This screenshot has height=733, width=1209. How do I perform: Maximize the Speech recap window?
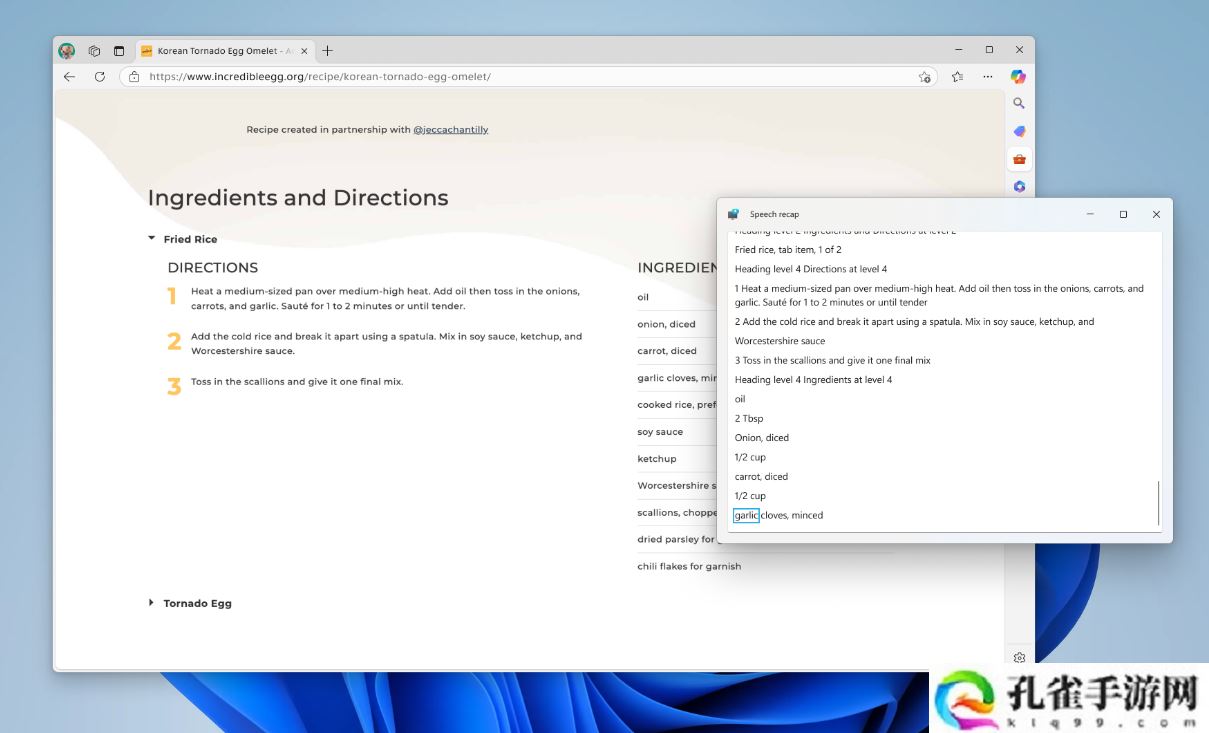pos(1123,214)
